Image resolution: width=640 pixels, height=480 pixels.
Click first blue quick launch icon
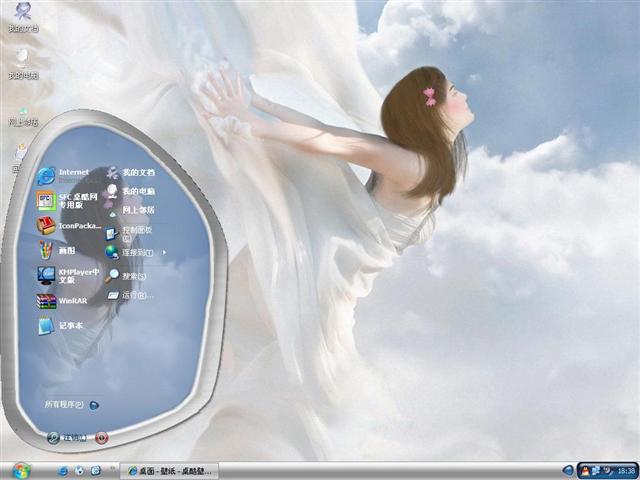[x=63, y=471]
